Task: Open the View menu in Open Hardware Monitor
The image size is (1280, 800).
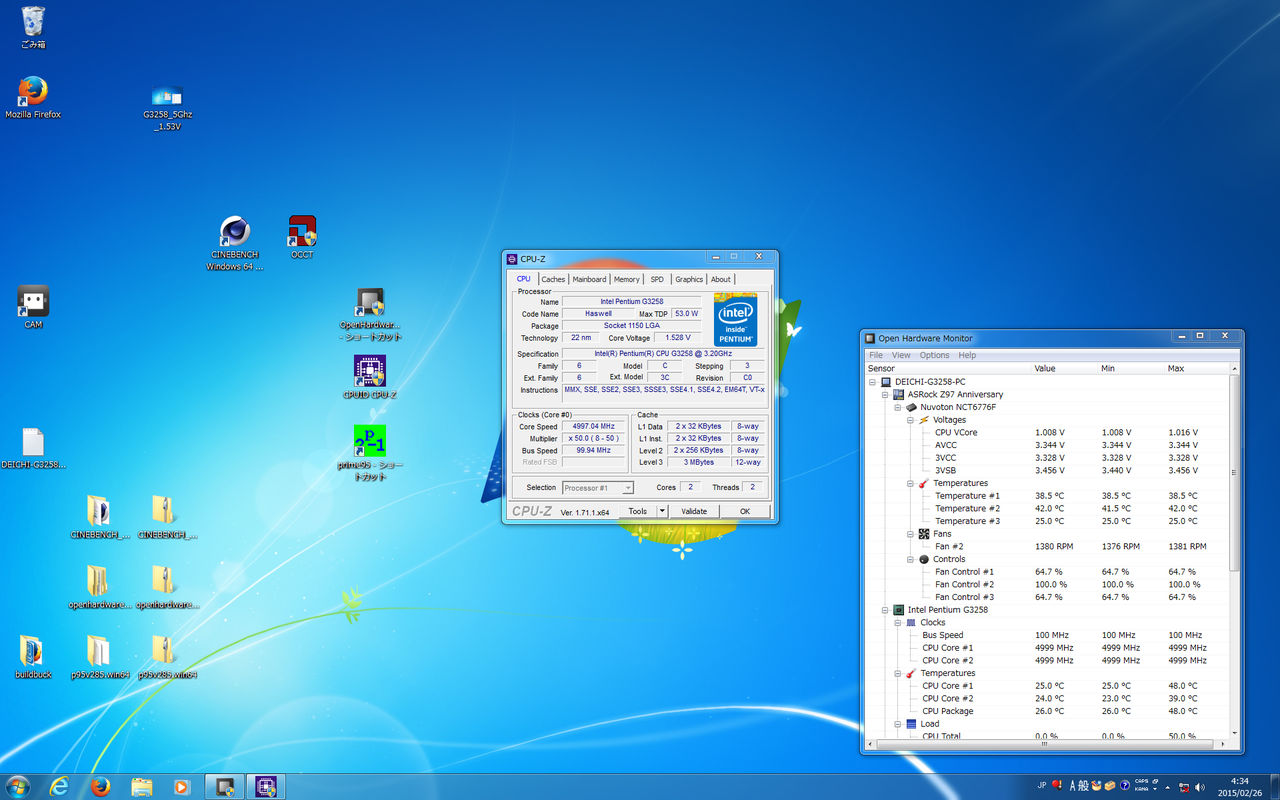Action: (901, 355)
